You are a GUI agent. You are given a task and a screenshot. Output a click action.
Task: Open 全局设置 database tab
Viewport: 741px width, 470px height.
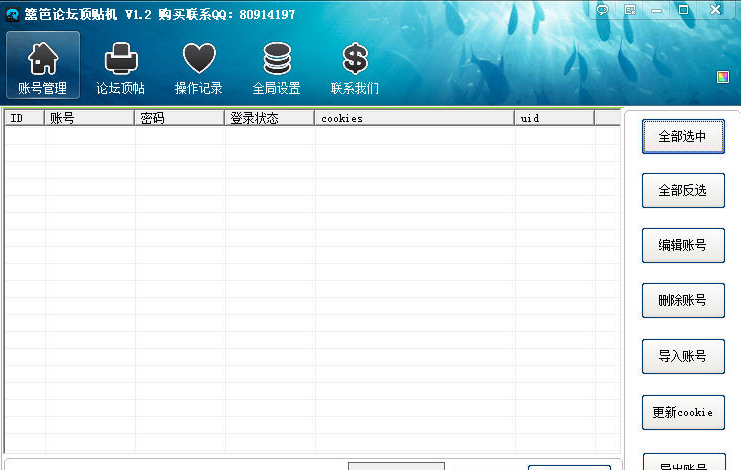[276, 68]
